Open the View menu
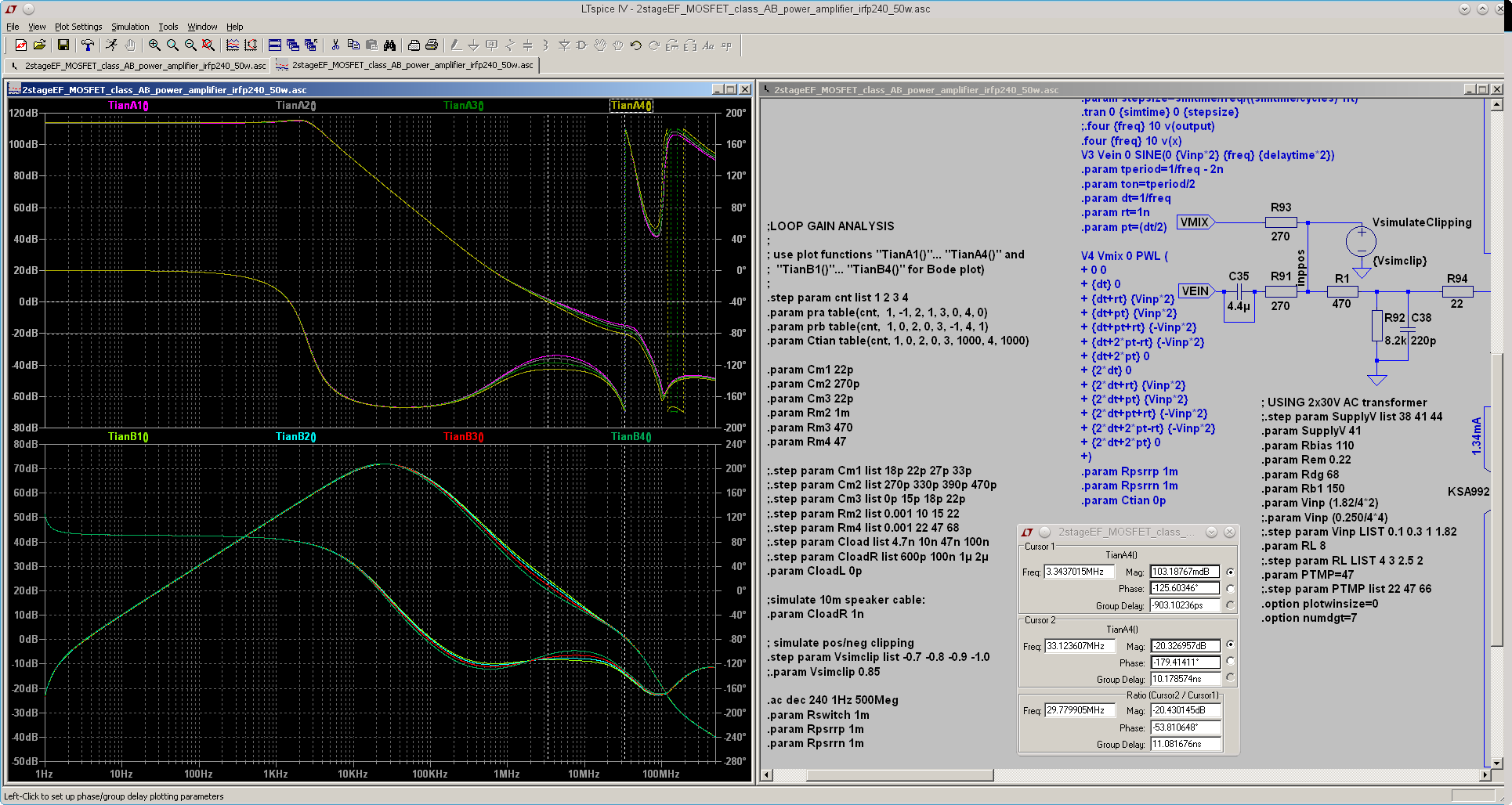This screenshot has width=1512, height=805. [37, 27]
